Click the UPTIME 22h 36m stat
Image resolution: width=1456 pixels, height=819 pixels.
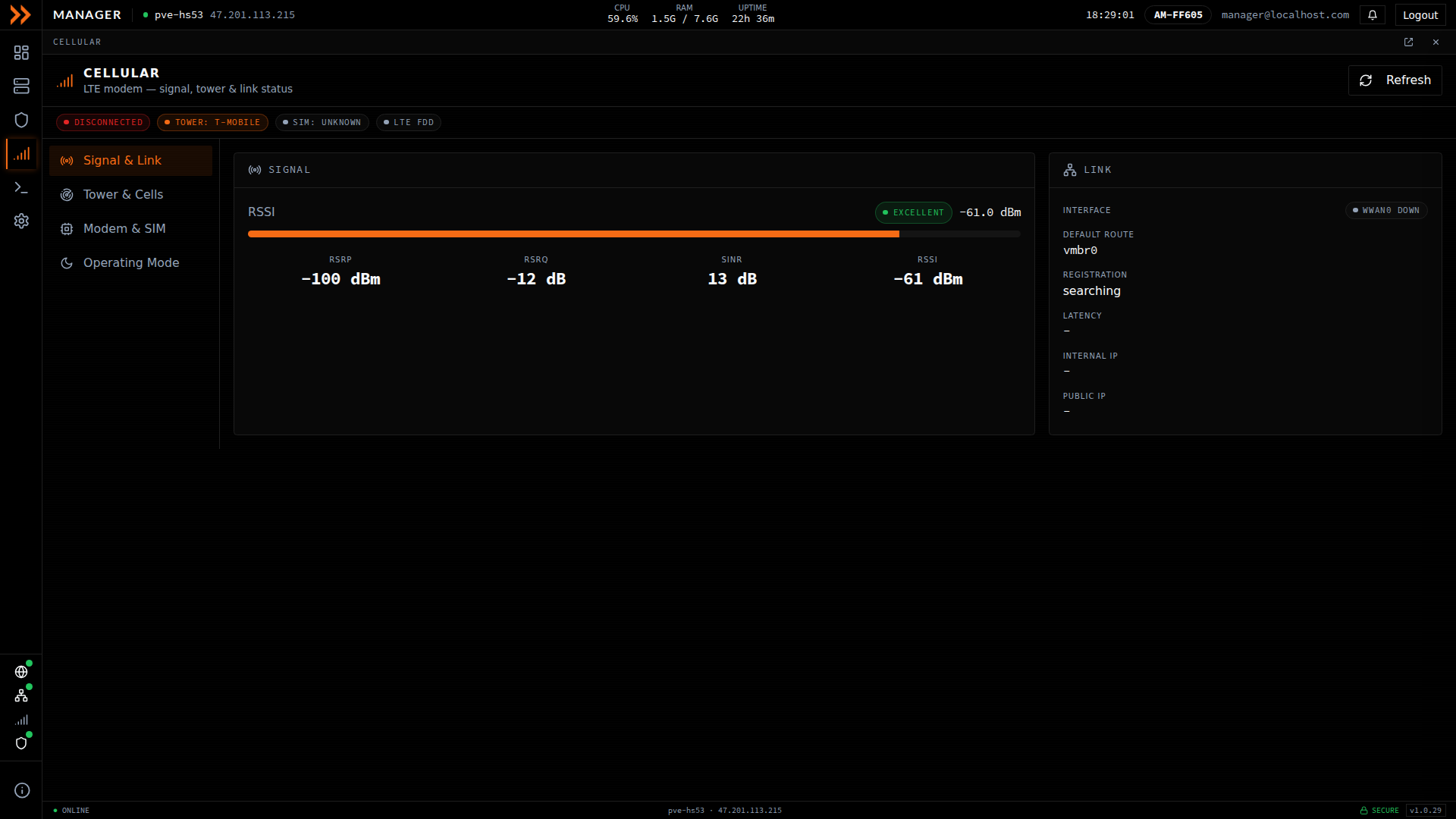point(752,14)
